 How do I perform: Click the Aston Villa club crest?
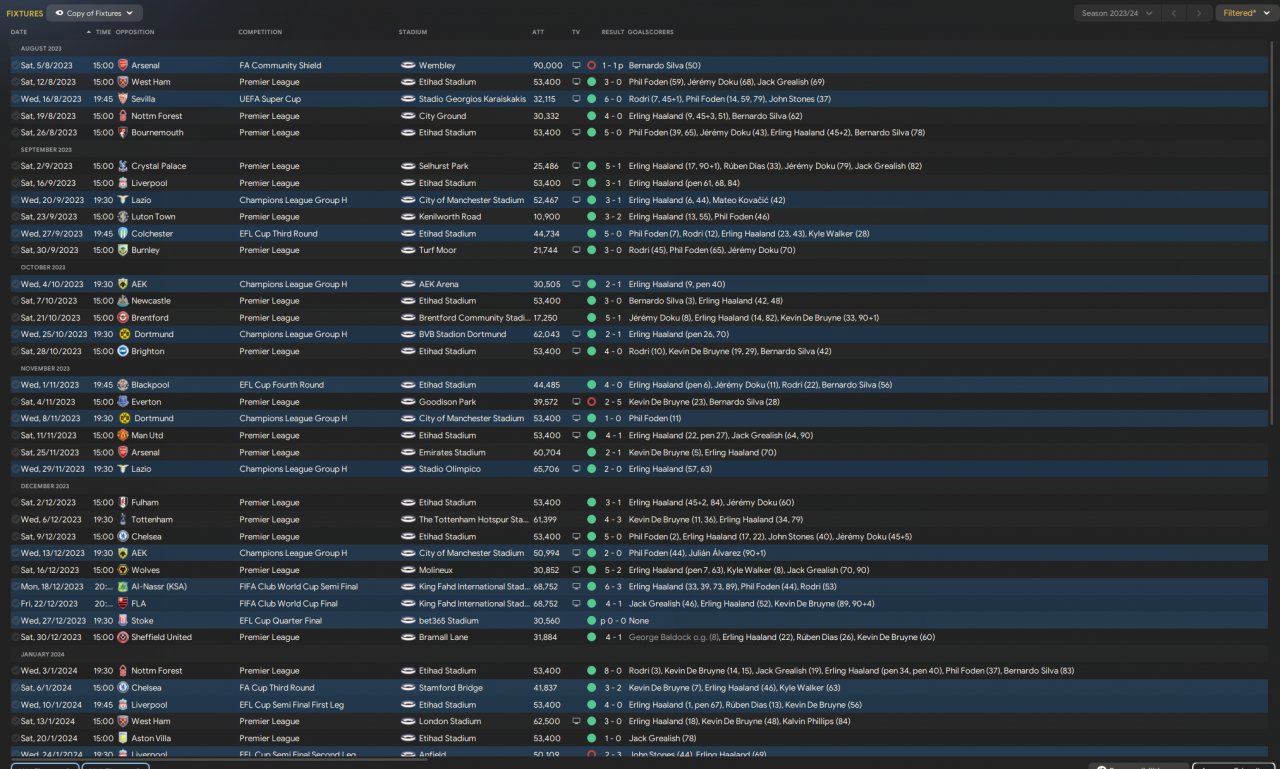[122, 738]
